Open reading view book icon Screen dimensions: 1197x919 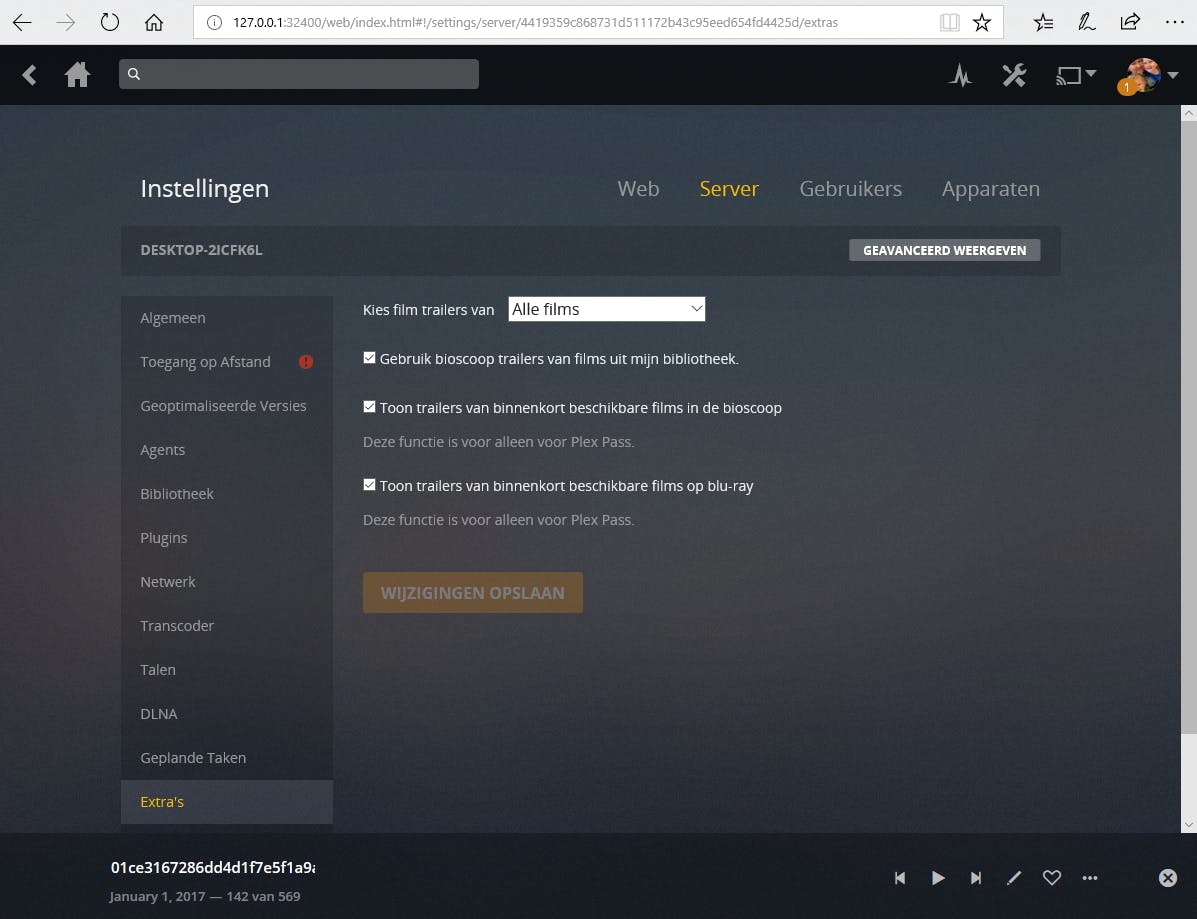coord(950,22)
